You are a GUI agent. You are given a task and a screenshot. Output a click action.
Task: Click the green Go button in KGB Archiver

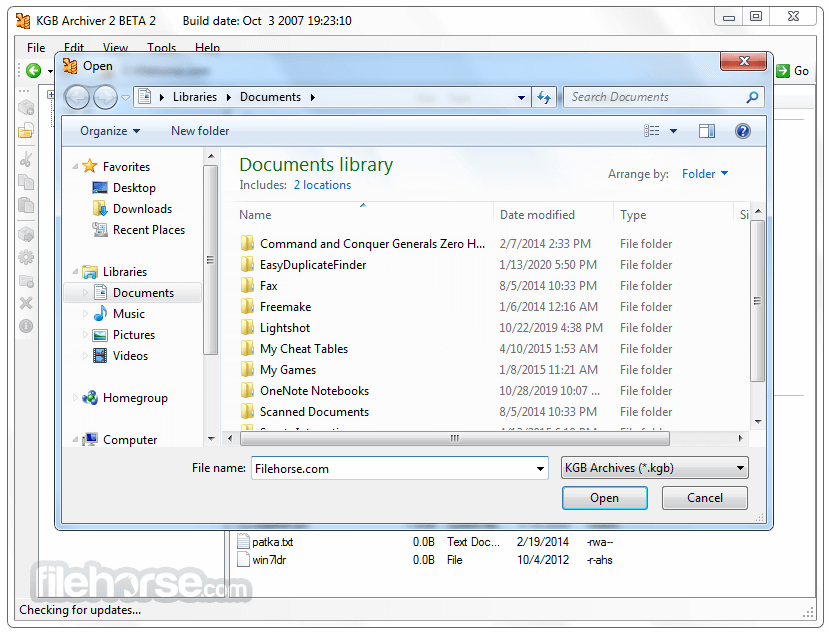click(792, 70)
